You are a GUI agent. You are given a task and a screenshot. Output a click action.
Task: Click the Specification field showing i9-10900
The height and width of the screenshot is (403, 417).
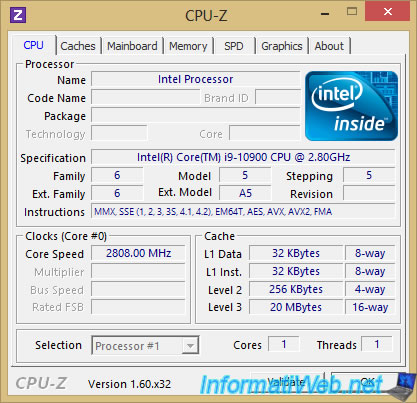243,157
